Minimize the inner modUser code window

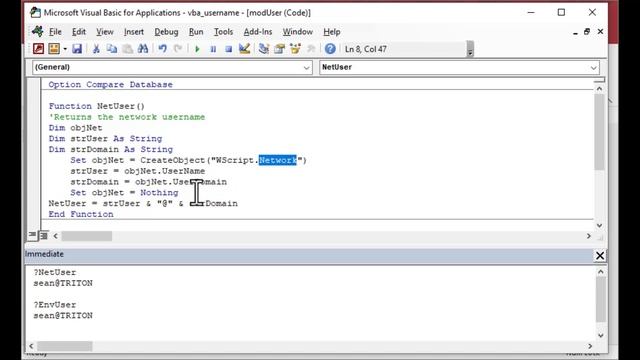(575, 32)
